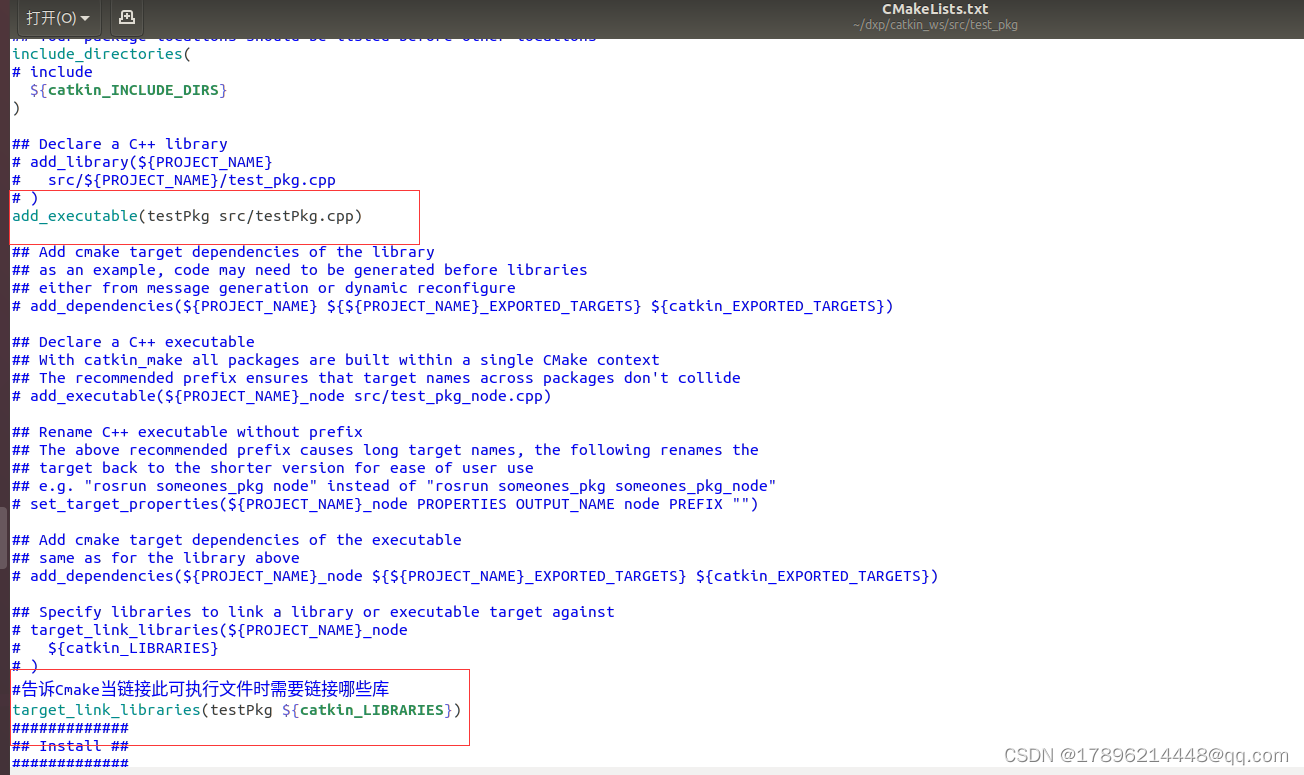Click "The above recommended prefix causes" comment line
Screen dimensions: 1304x775
(385, 450)
